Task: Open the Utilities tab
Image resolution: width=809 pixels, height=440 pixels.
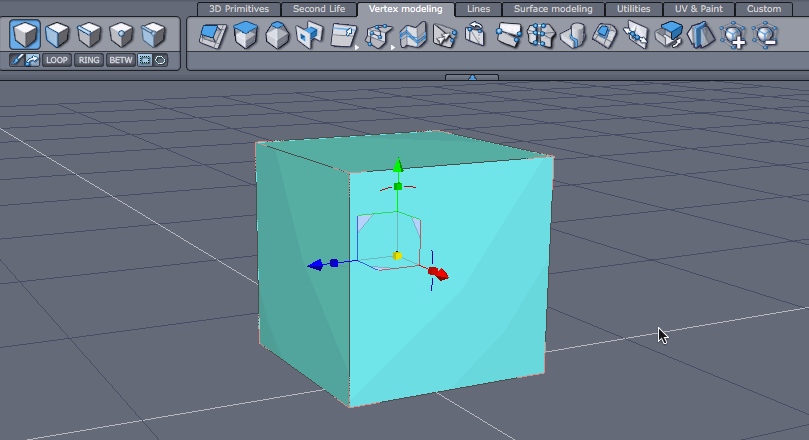Action: tap(634, 9)
